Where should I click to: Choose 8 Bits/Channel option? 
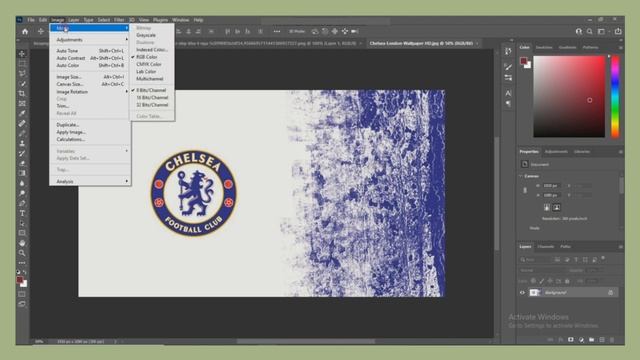152,90
